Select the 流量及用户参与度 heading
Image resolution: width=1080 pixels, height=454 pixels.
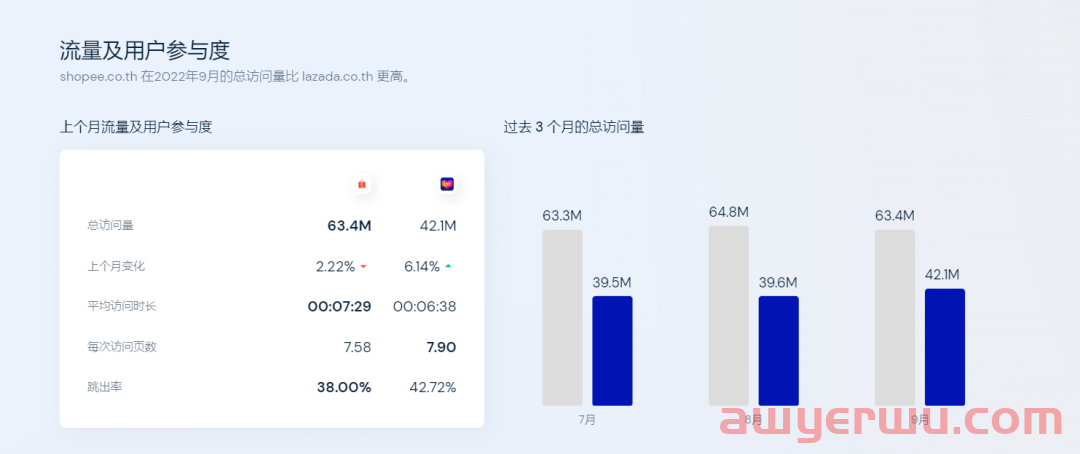click(145, 51)
